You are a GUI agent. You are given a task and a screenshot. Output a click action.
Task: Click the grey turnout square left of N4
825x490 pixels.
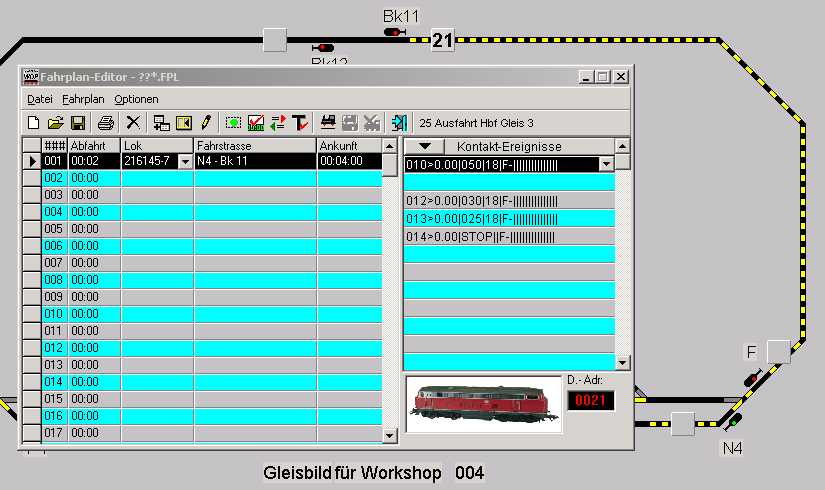[683, 424]
